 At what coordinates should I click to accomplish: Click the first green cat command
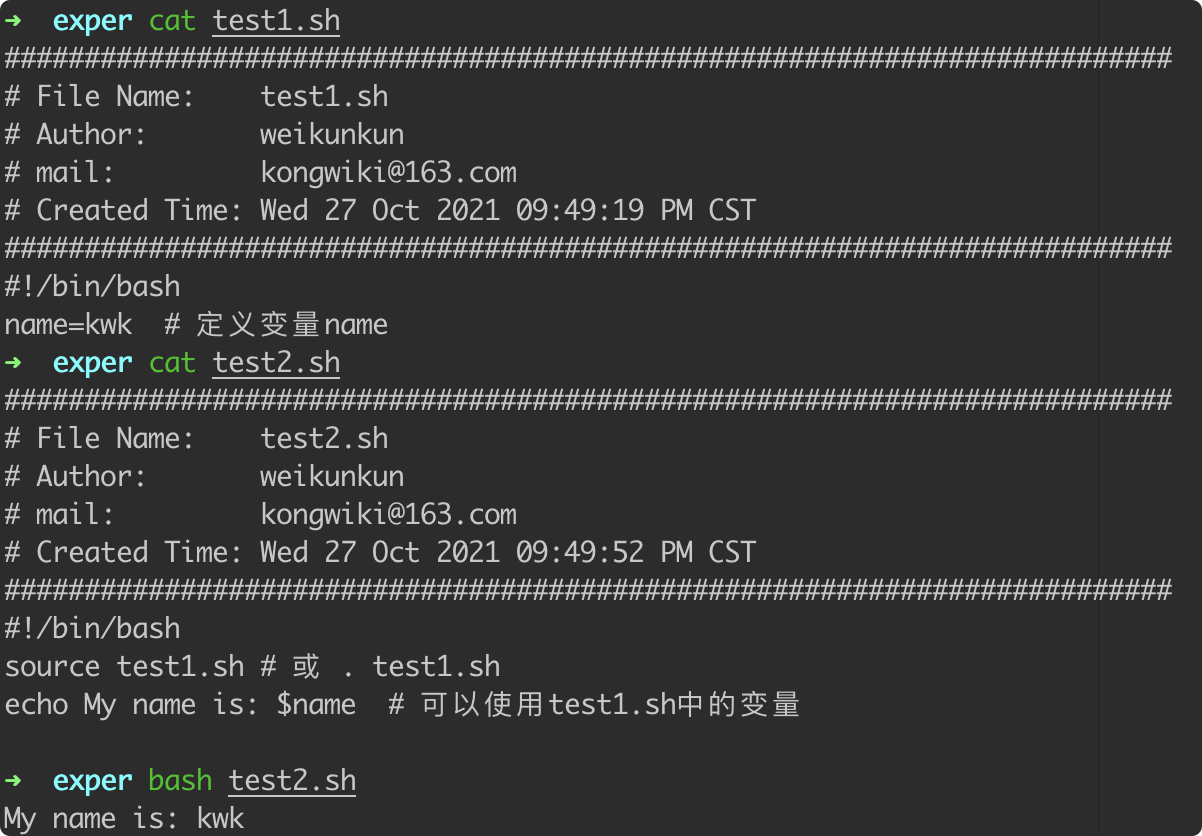point(172,21)
